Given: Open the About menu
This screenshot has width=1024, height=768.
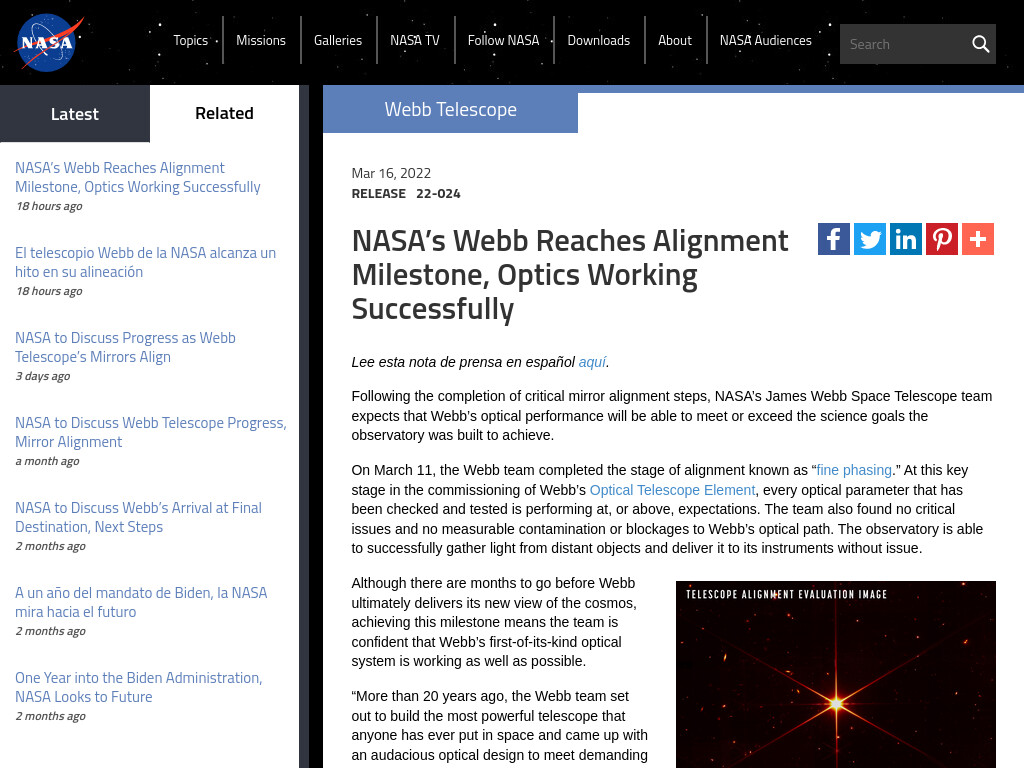Looking at the screenshot, I should click(x=675, y=40).
